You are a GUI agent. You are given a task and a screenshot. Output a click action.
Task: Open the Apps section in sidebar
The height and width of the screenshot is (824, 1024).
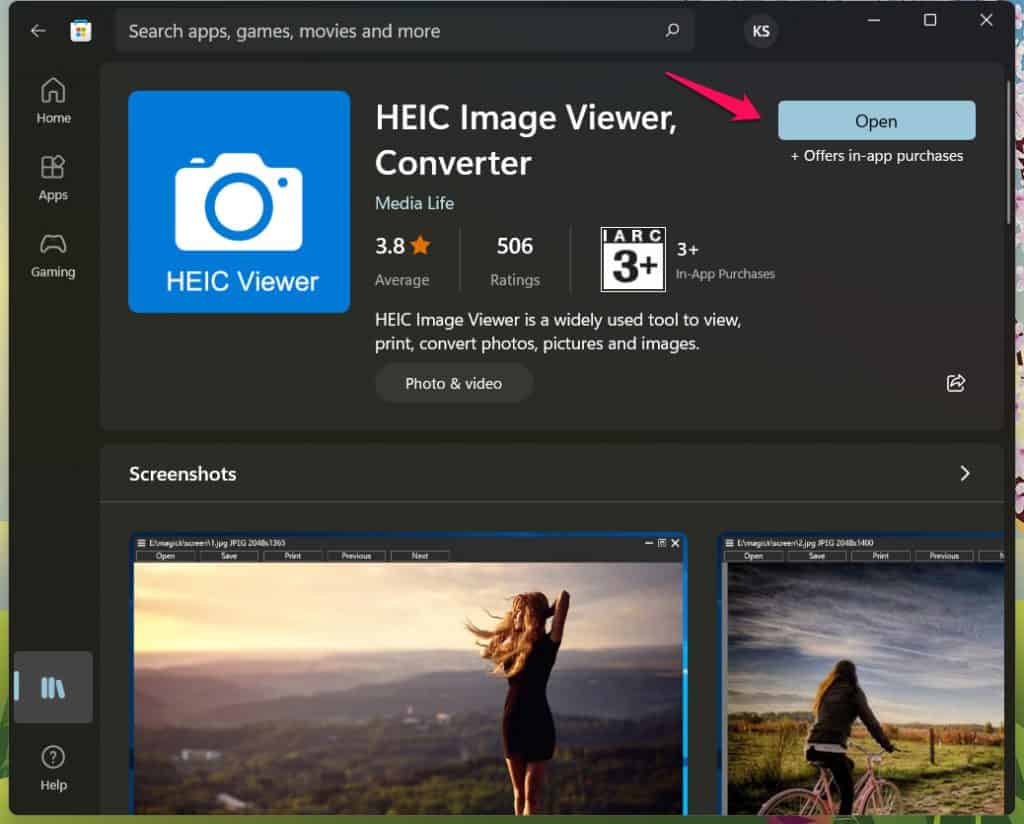point(53,178)
